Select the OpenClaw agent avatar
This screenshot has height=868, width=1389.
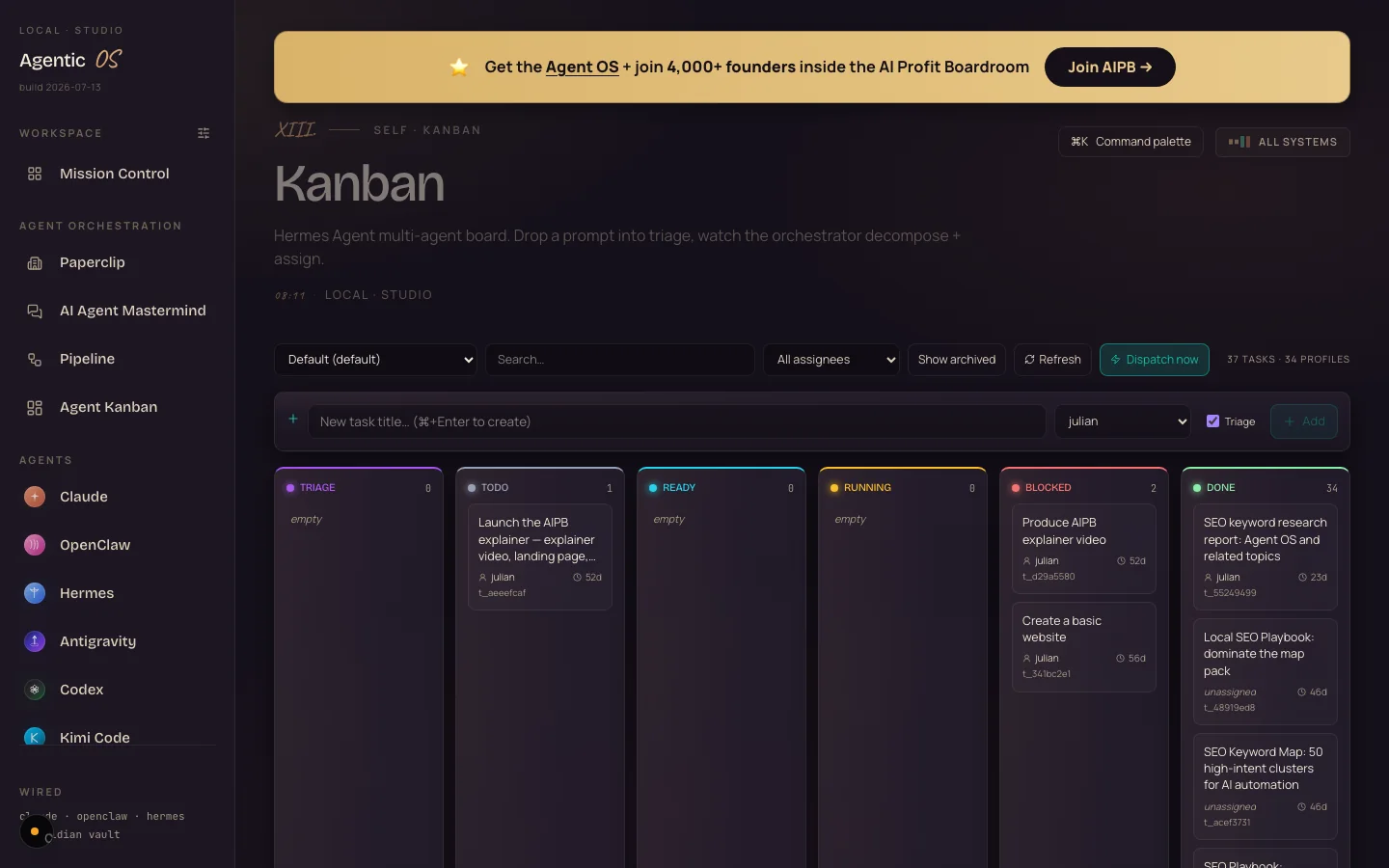pyautogui.click(x=35, y=545)
